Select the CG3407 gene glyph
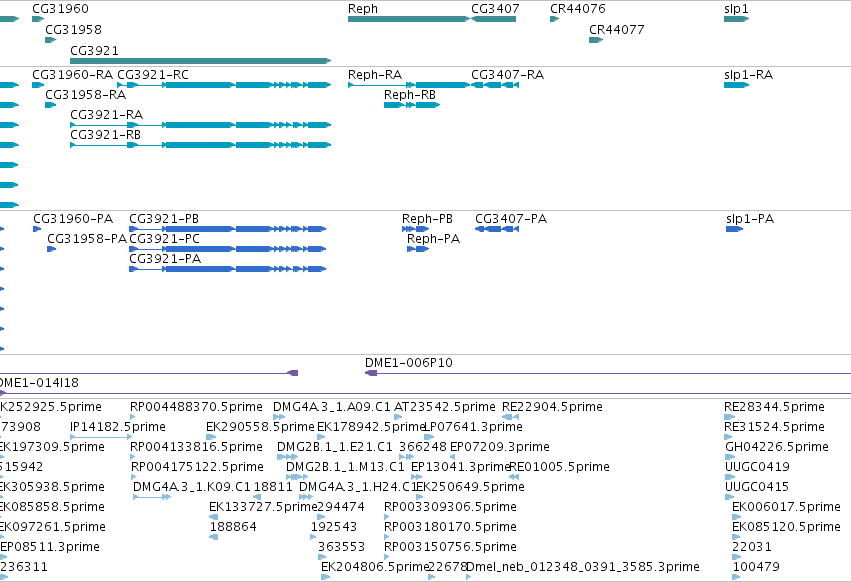This screenshot has width=851, height=582. [x=493, y=19]
